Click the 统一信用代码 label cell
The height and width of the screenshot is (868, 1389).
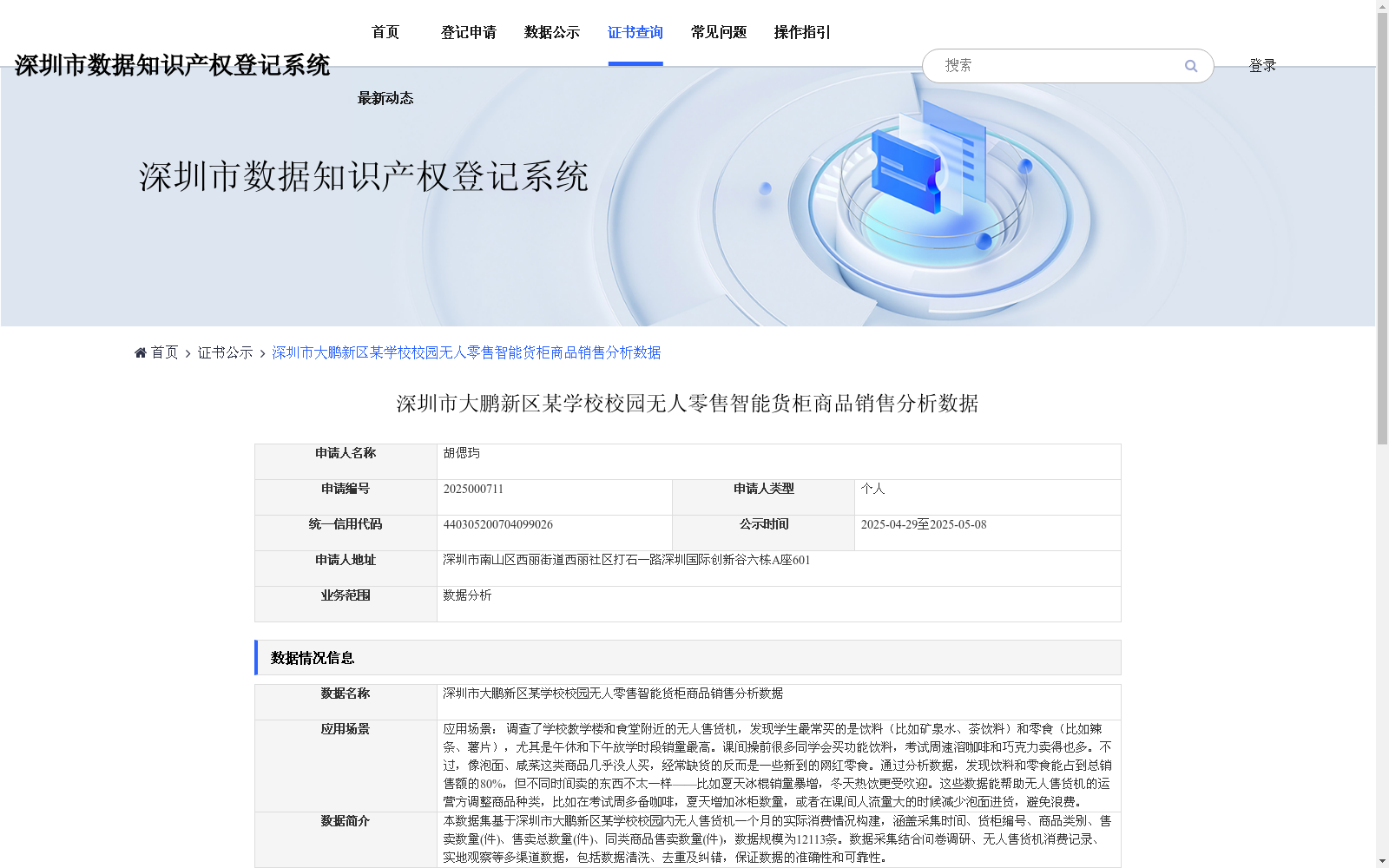pyautogui.click(x=346, y=533)
